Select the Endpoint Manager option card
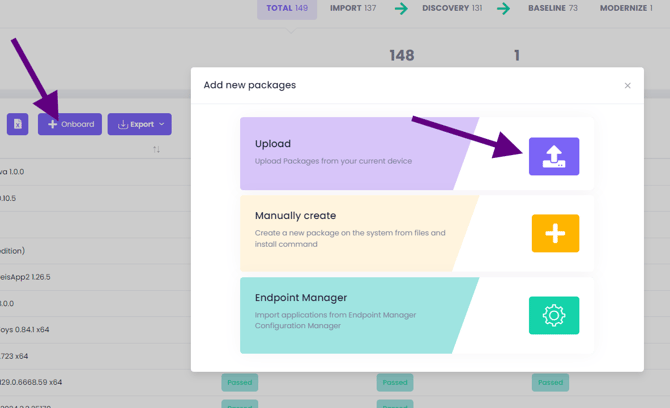This screenshot has width=670, height=408. [350, 314]
